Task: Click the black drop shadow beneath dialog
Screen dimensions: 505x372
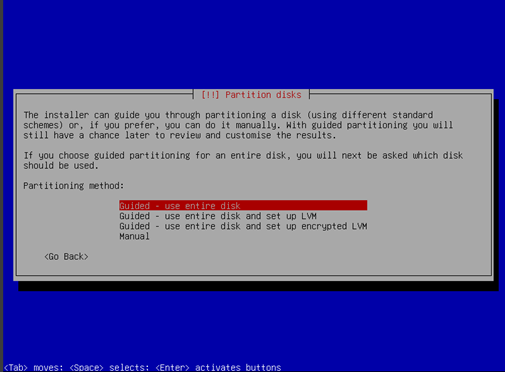Action: coord(257,286)
